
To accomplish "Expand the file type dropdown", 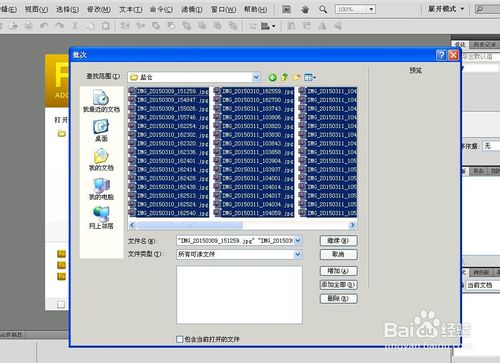I will pyautogui.click(x=298, y=254).
